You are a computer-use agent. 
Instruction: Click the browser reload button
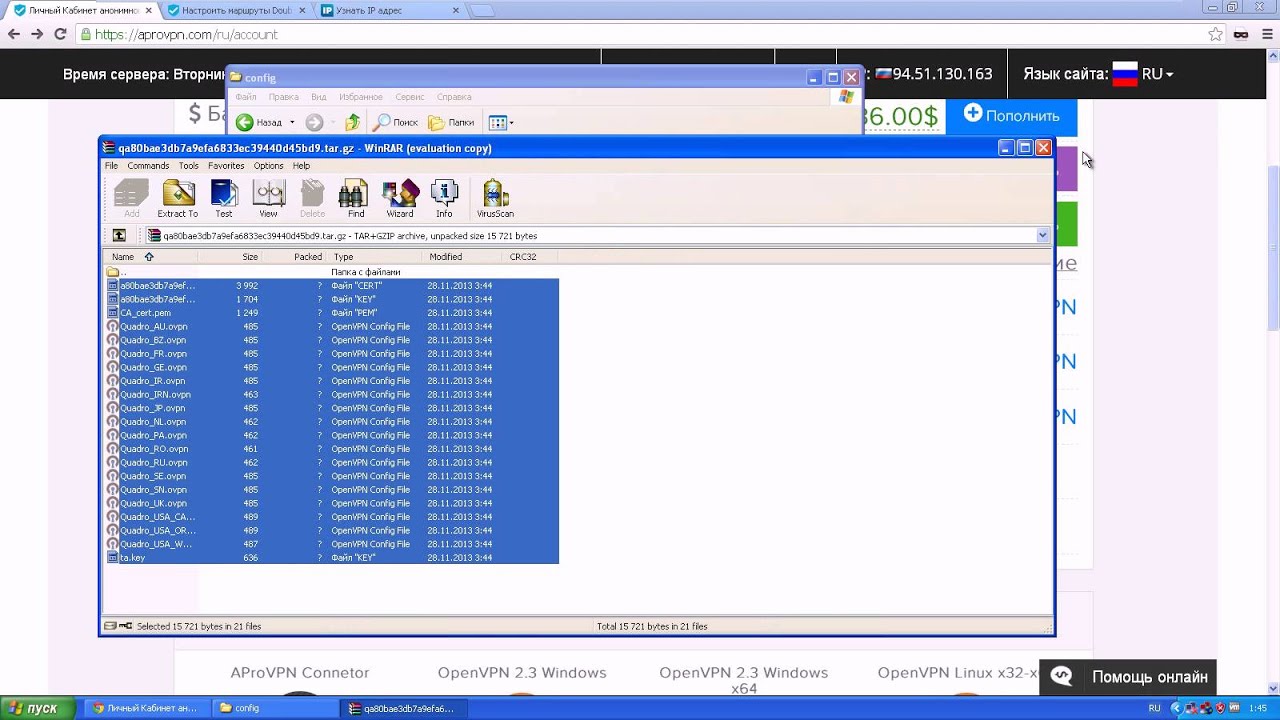pos(60,34)
